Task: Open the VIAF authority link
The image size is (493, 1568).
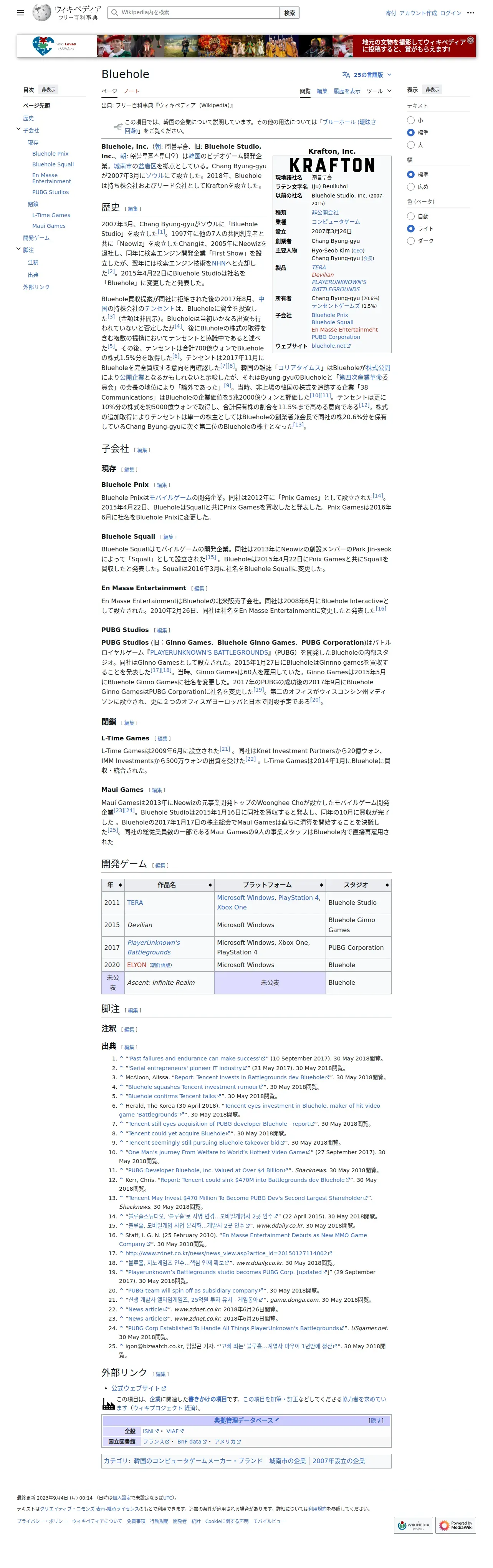Action: (175, 1431)
